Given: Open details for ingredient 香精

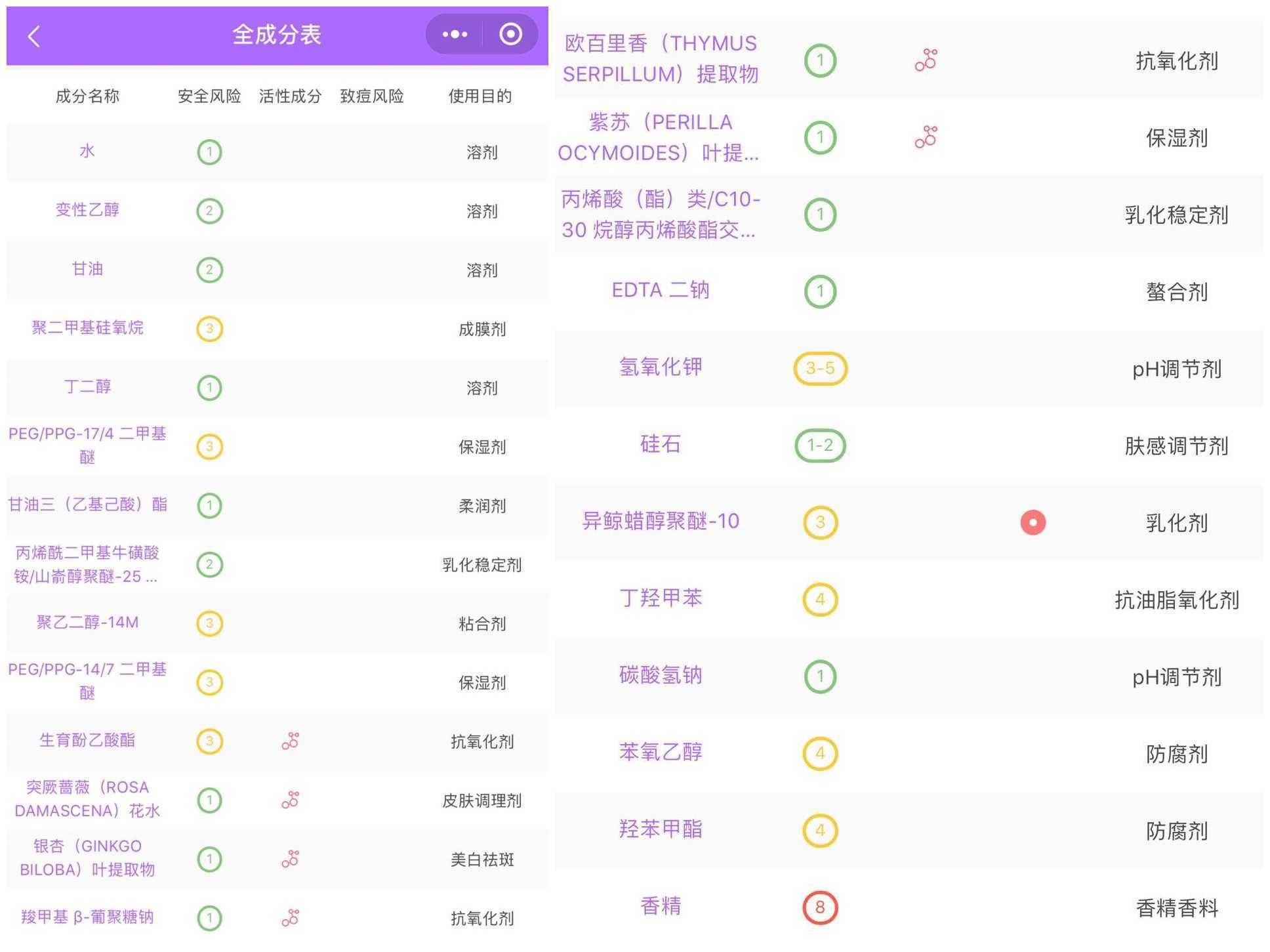Looking at the screenshot, I should point(661,906).
